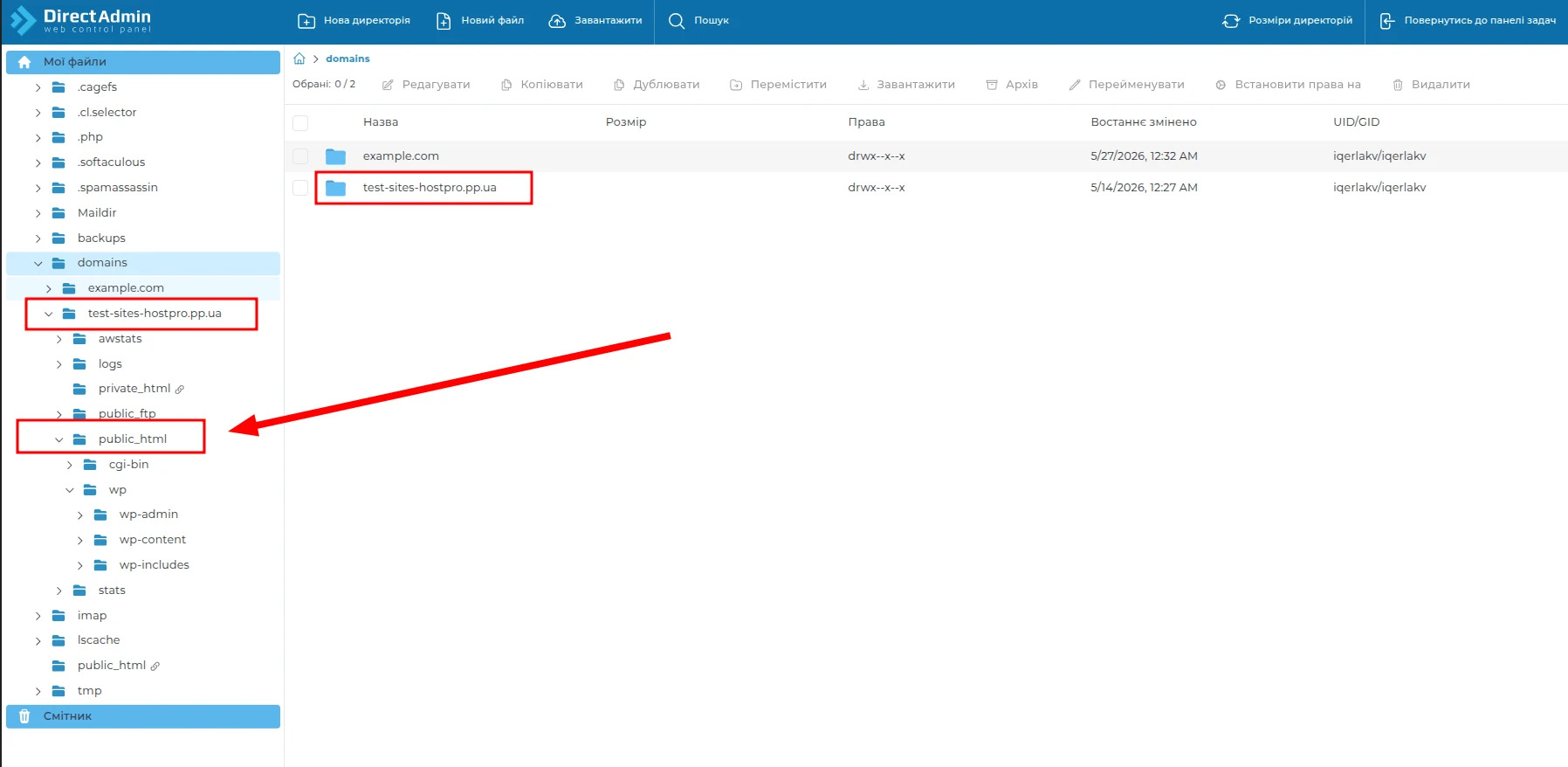This screenshot has width=1568, height=767.
Task: Select the wp-includes folder in tree
Action: coord(154,565)
